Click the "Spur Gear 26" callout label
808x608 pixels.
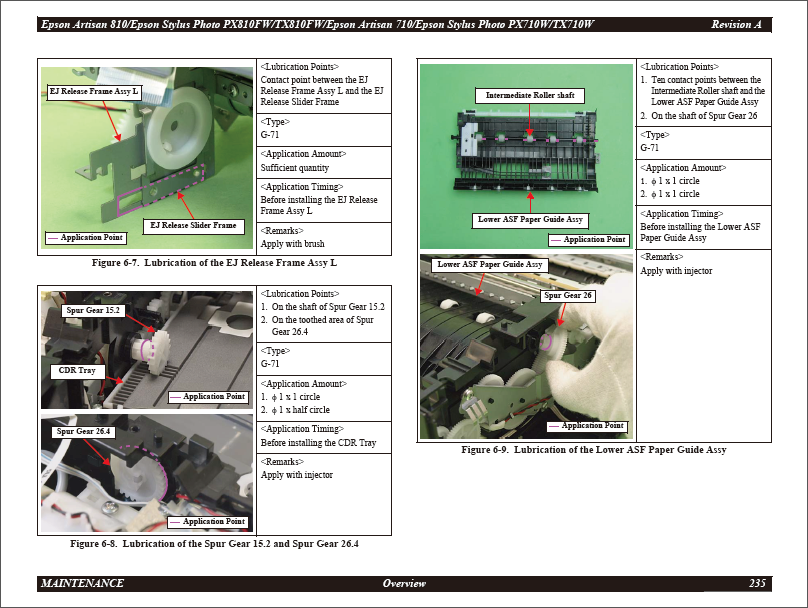point(567,296)
